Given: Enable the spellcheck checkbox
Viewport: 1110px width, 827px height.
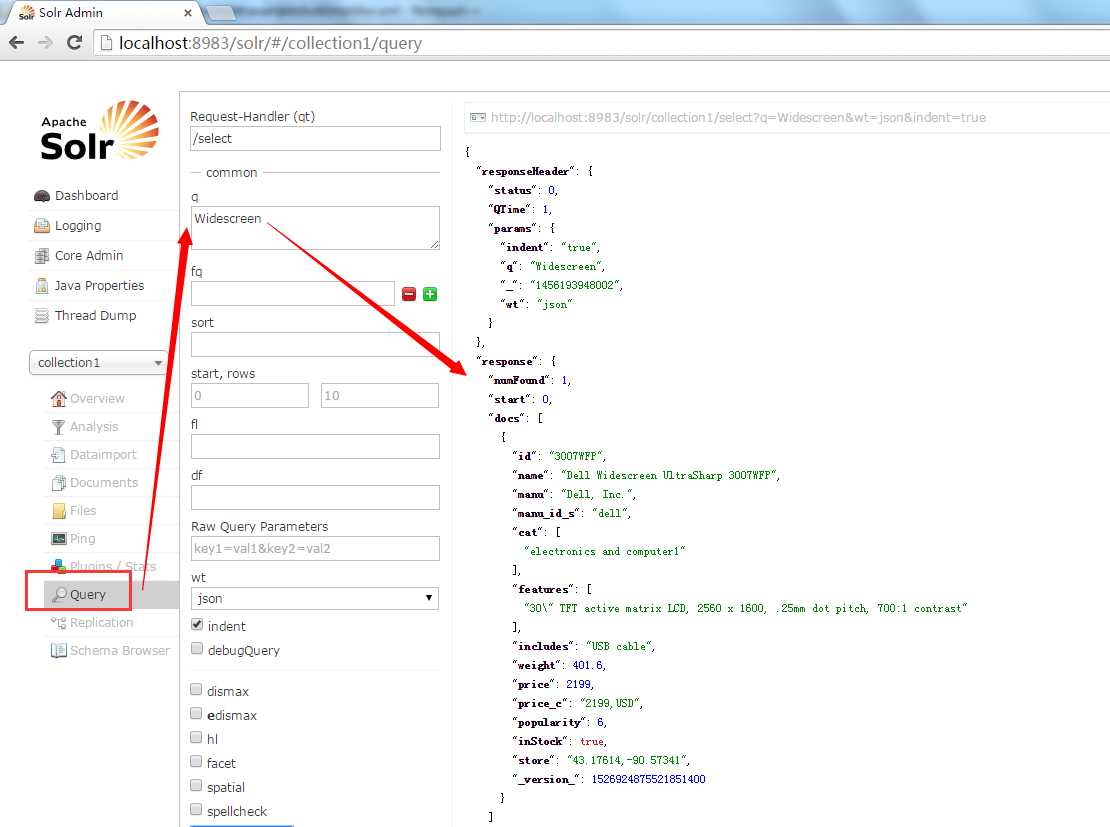Looking at the screenshot, I should (196, 810).
